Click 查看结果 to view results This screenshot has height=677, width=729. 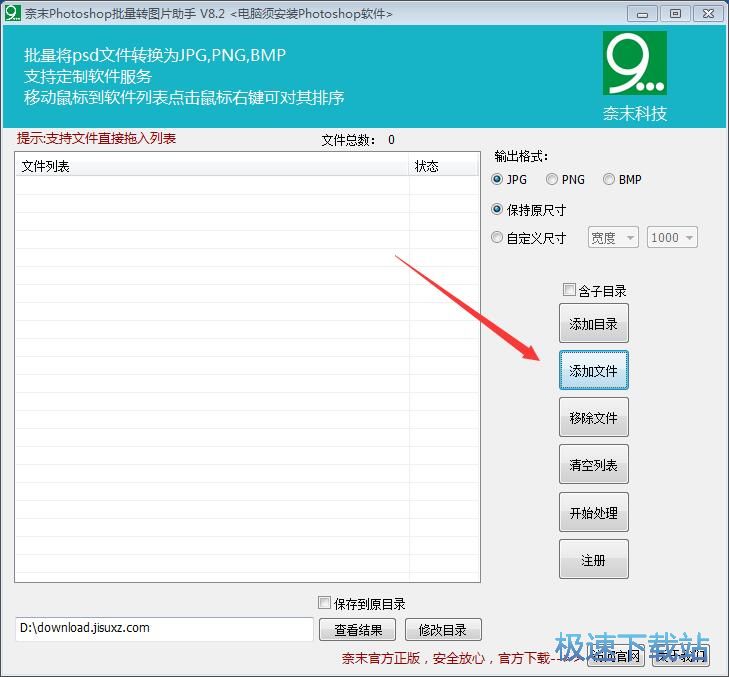click(x=357, y=629)
